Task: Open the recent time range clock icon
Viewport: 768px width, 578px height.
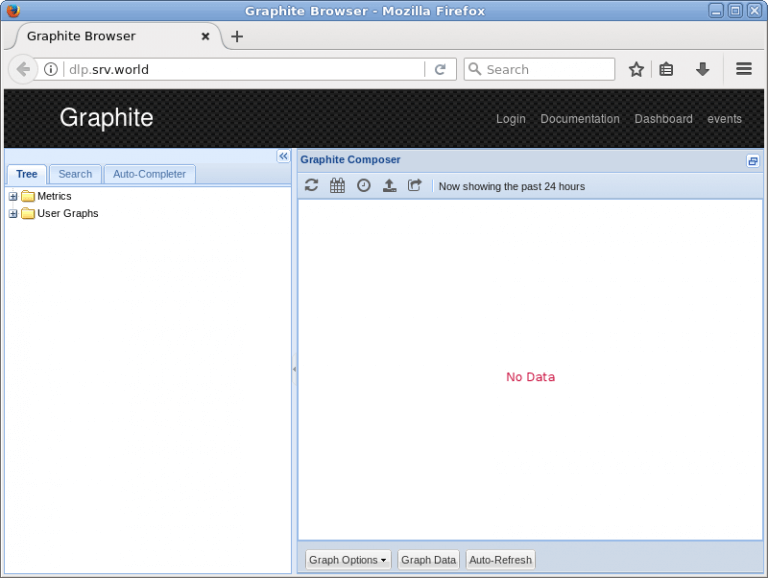Action: coord(363,186)
